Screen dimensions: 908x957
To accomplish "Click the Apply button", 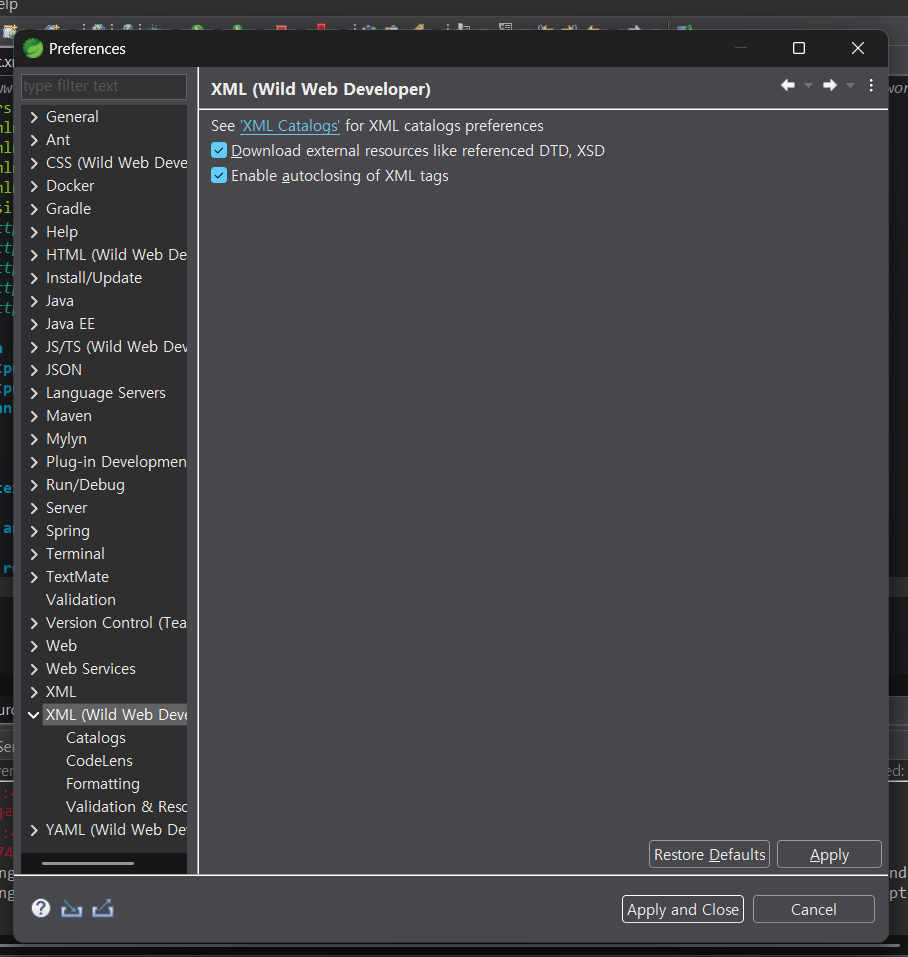I will [x=829, y=854].
